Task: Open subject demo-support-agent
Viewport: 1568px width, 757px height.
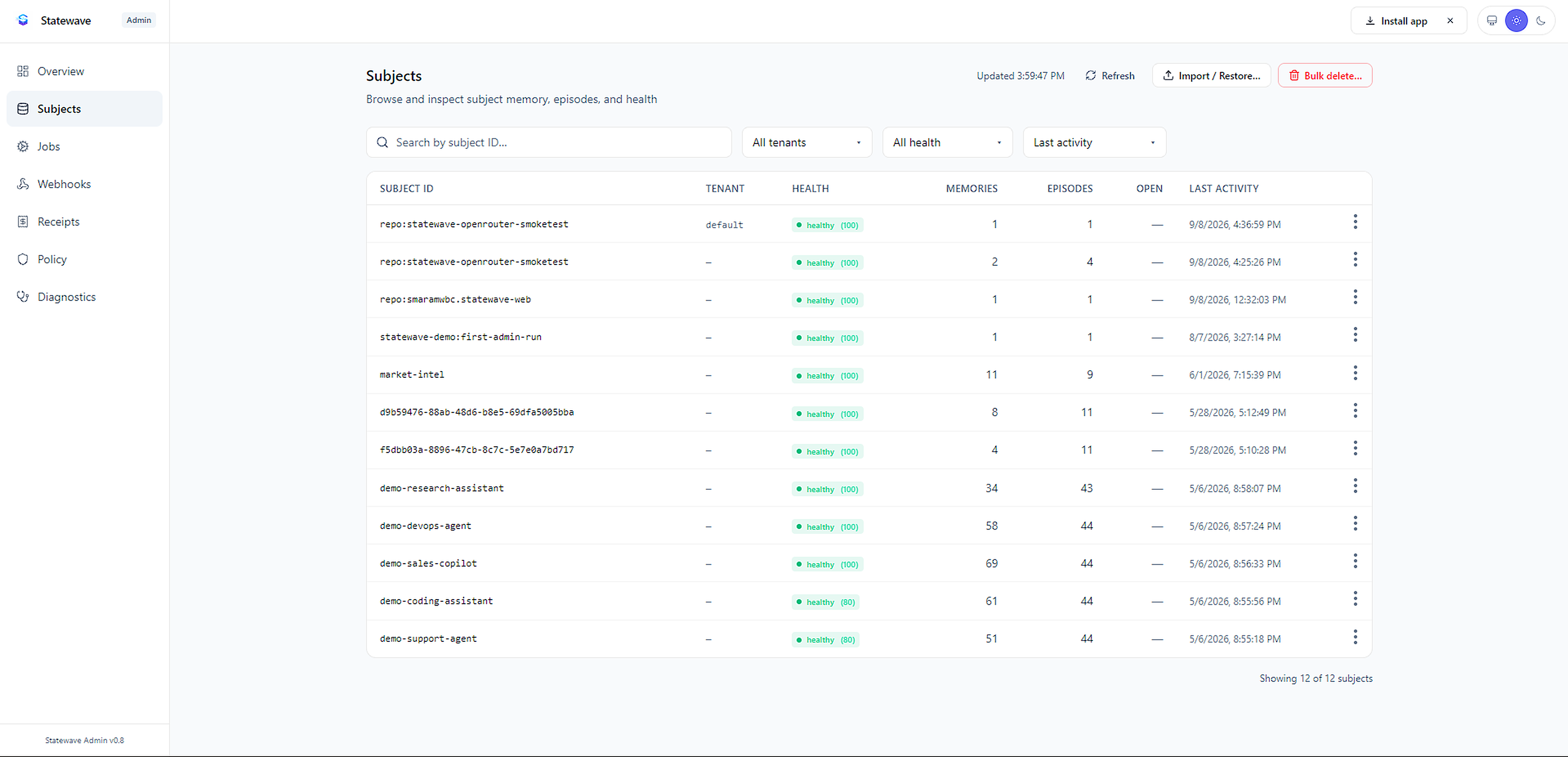Action: [429, 639]
